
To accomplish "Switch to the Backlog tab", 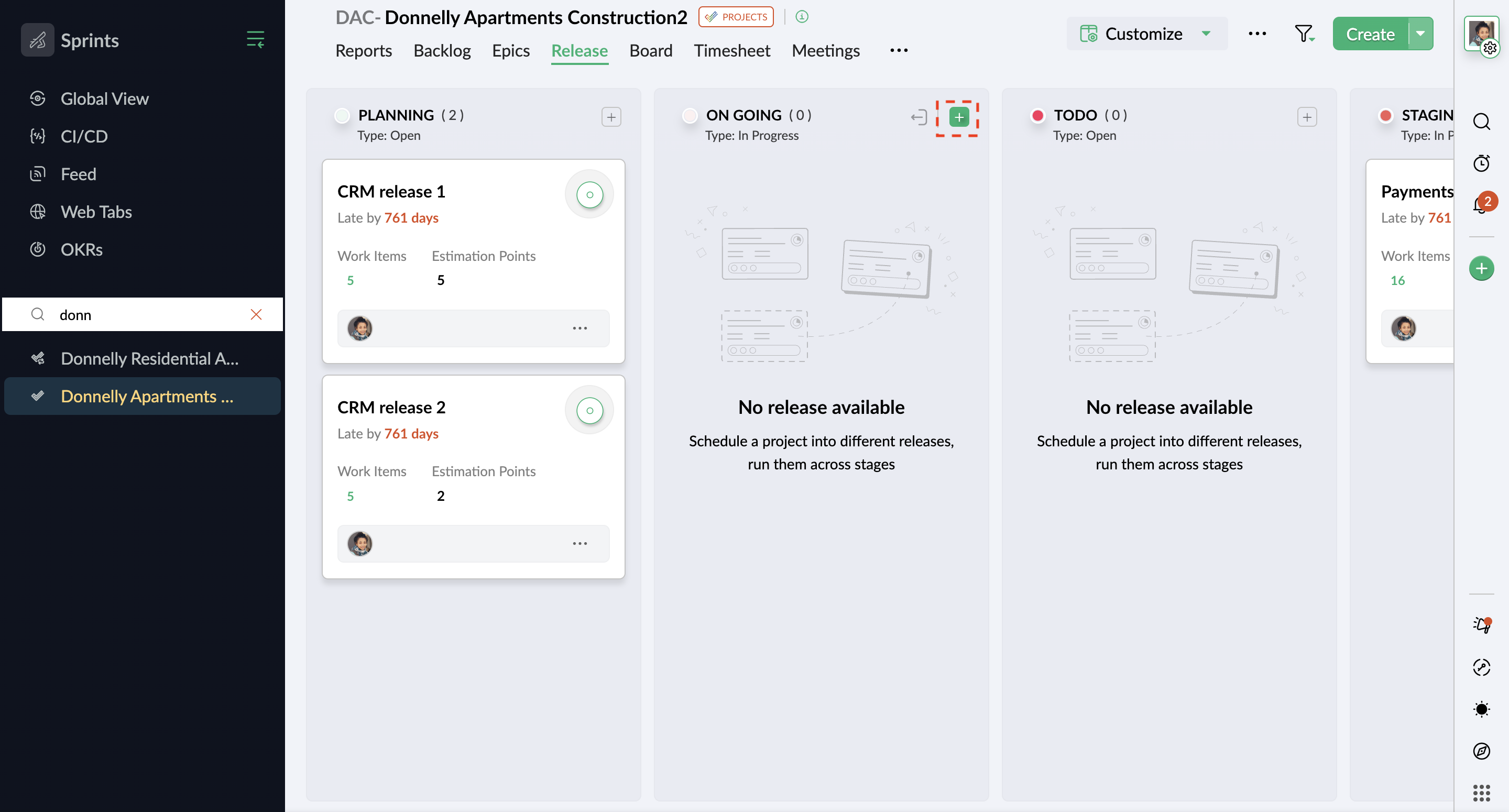I will pos(442,51).
